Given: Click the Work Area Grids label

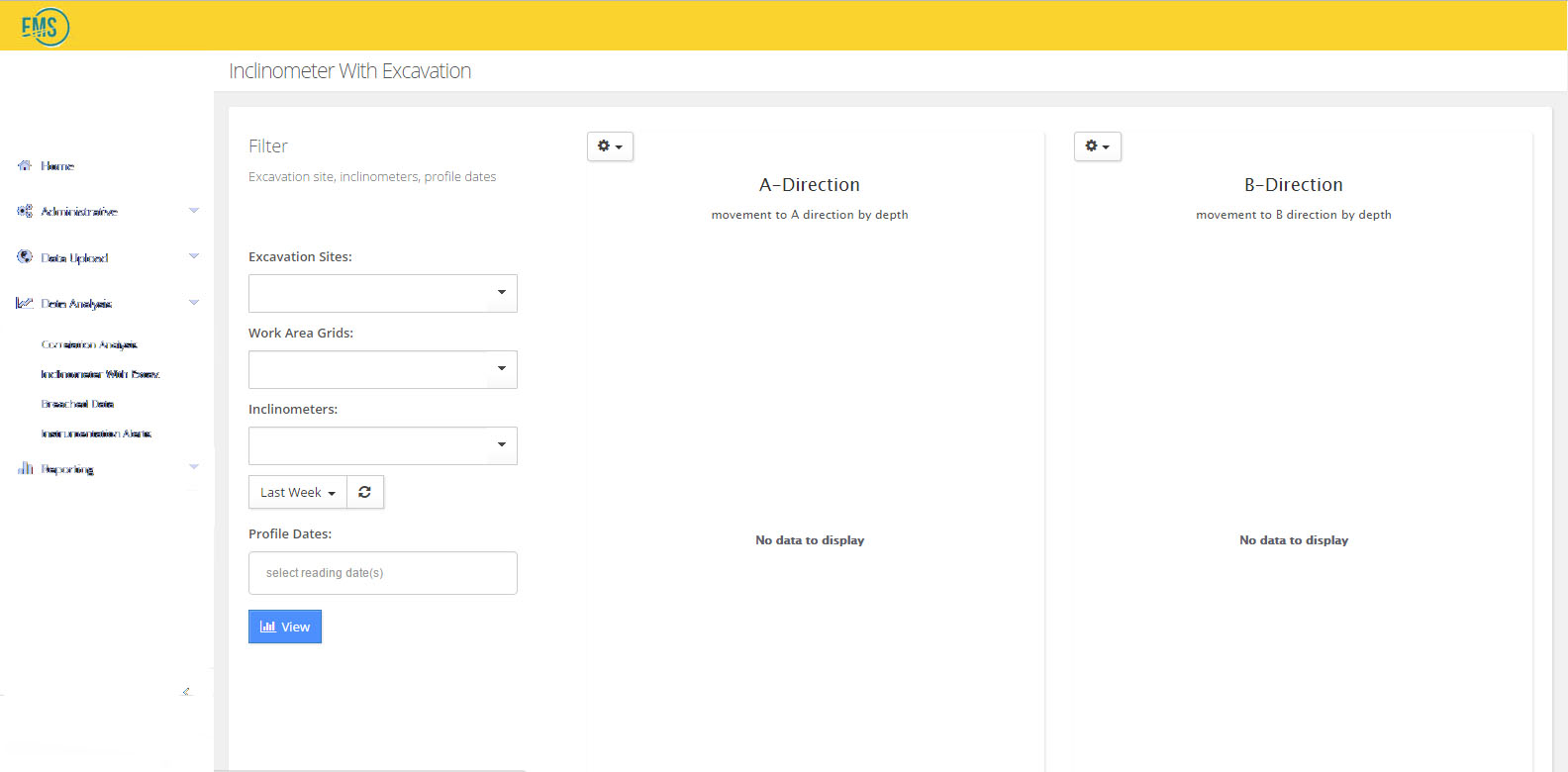Looking at the screenshot, I should (x=301, y=333).
